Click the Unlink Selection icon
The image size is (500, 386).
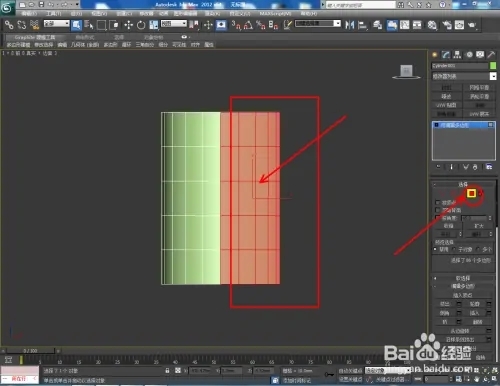pyautogui.click(x=22, y=25)
